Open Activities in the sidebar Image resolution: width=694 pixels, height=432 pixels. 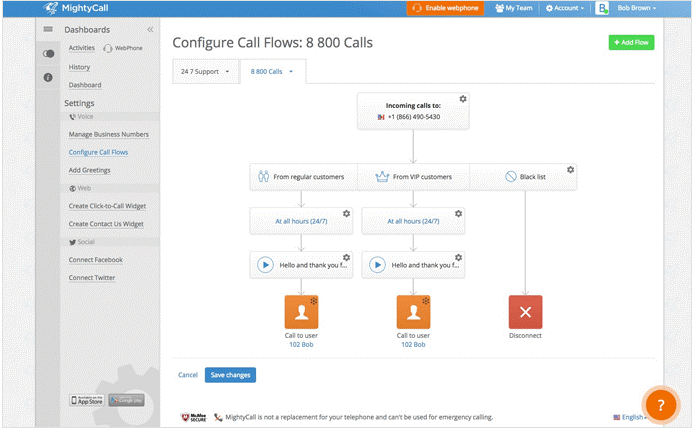pyautogui.click(x=81, y=47)
